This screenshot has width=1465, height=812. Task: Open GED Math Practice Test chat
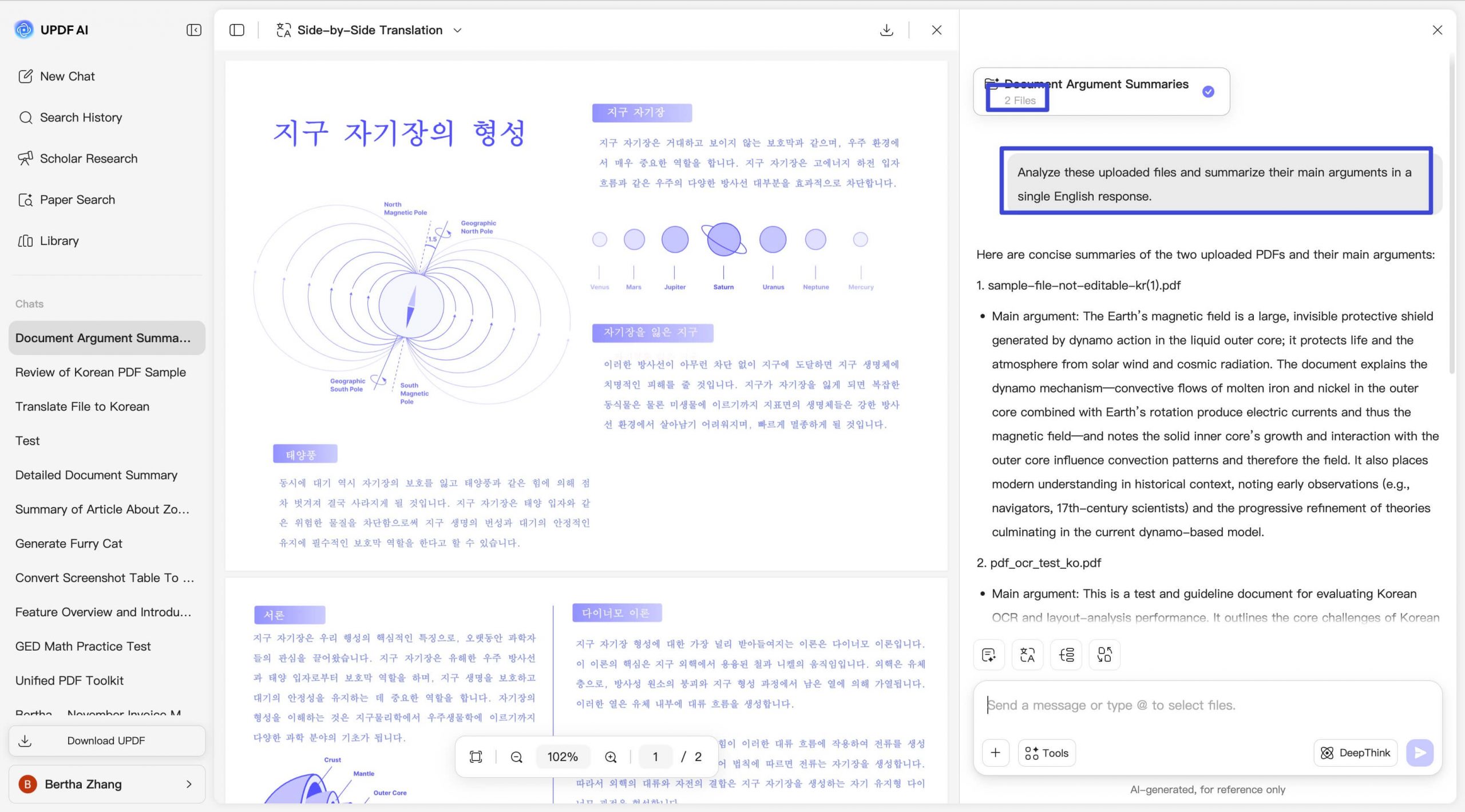tap(107, 647)
